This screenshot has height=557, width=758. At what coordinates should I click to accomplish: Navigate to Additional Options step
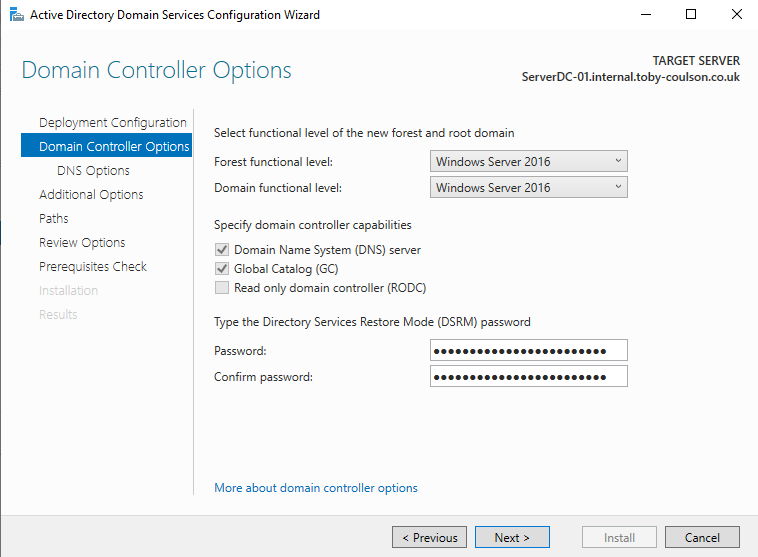[91, 194]
